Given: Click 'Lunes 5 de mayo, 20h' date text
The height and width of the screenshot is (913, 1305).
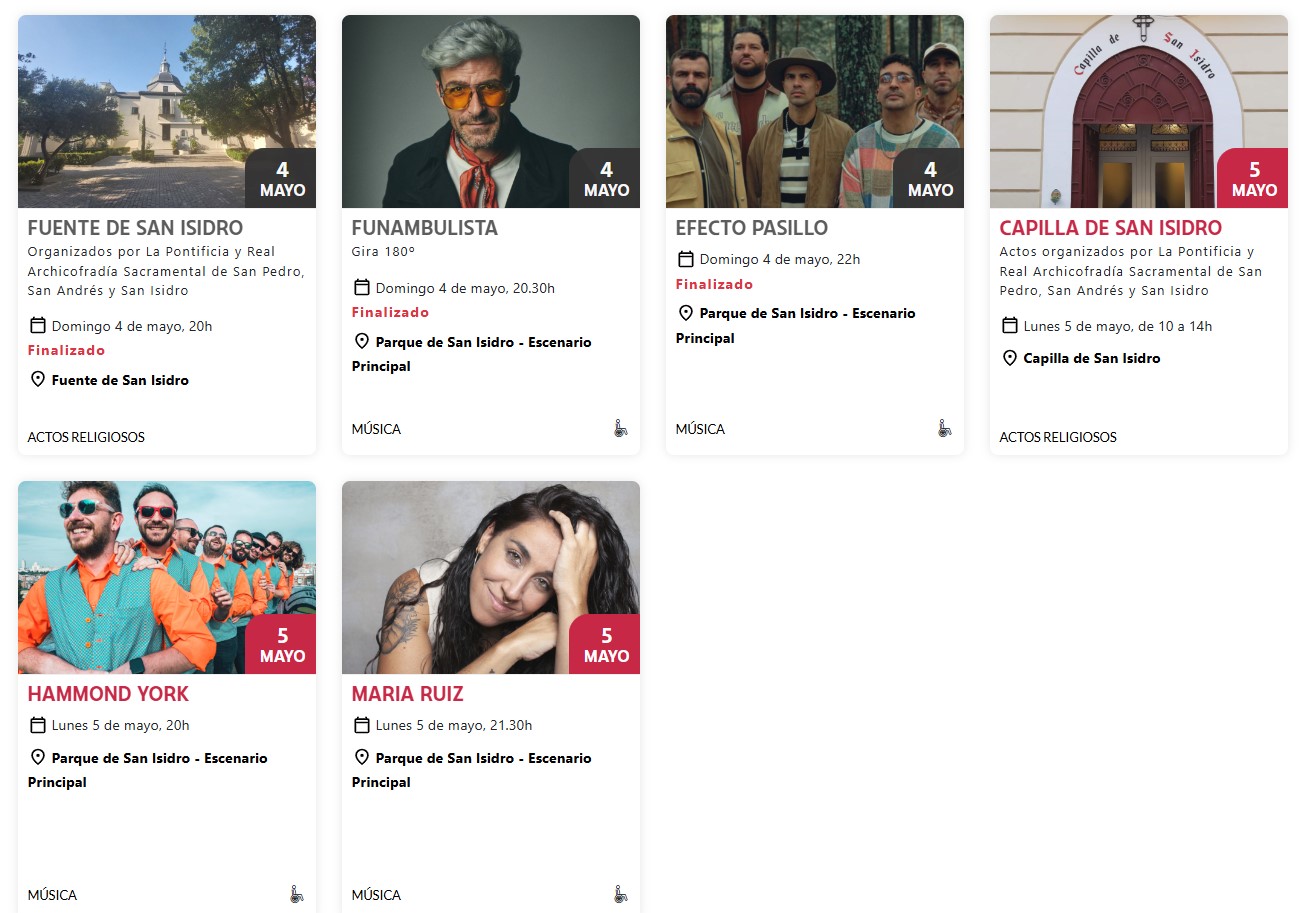Looking at the screenshot, I should coord(120,726).
